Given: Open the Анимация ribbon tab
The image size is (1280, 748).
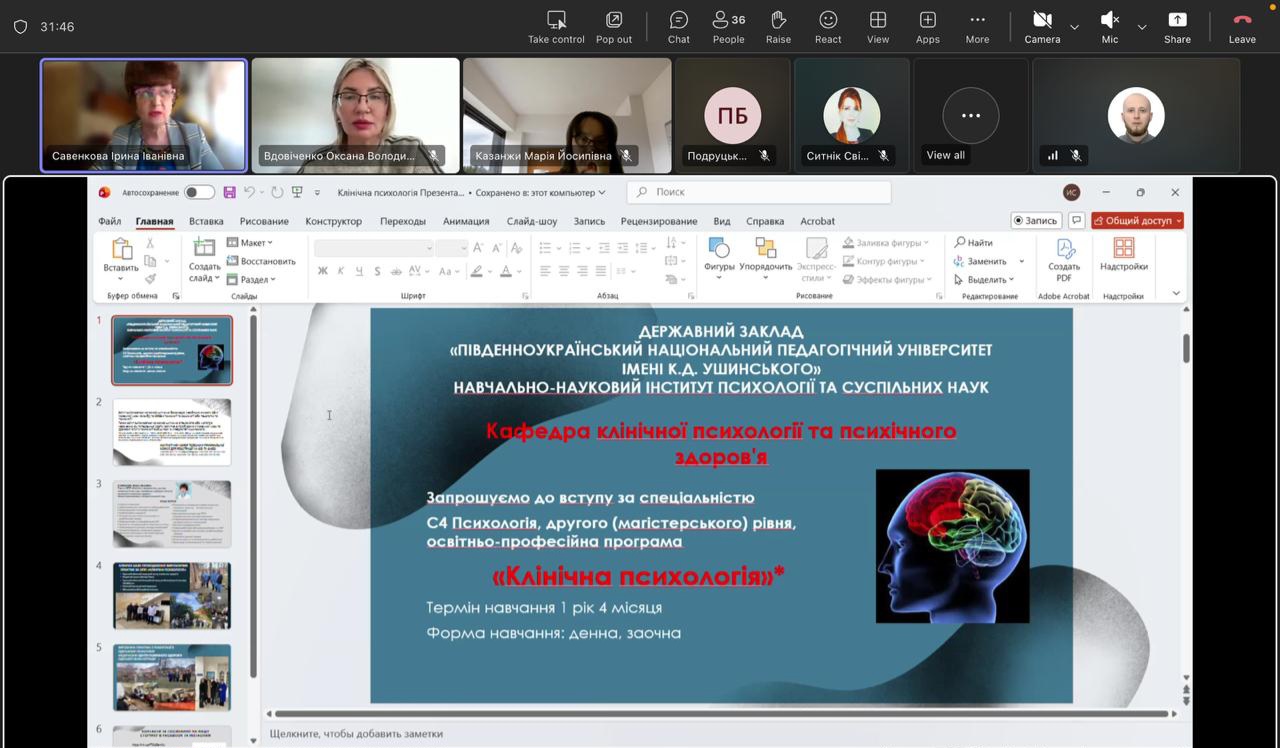Looking at the screenshot, I should 466,221.
